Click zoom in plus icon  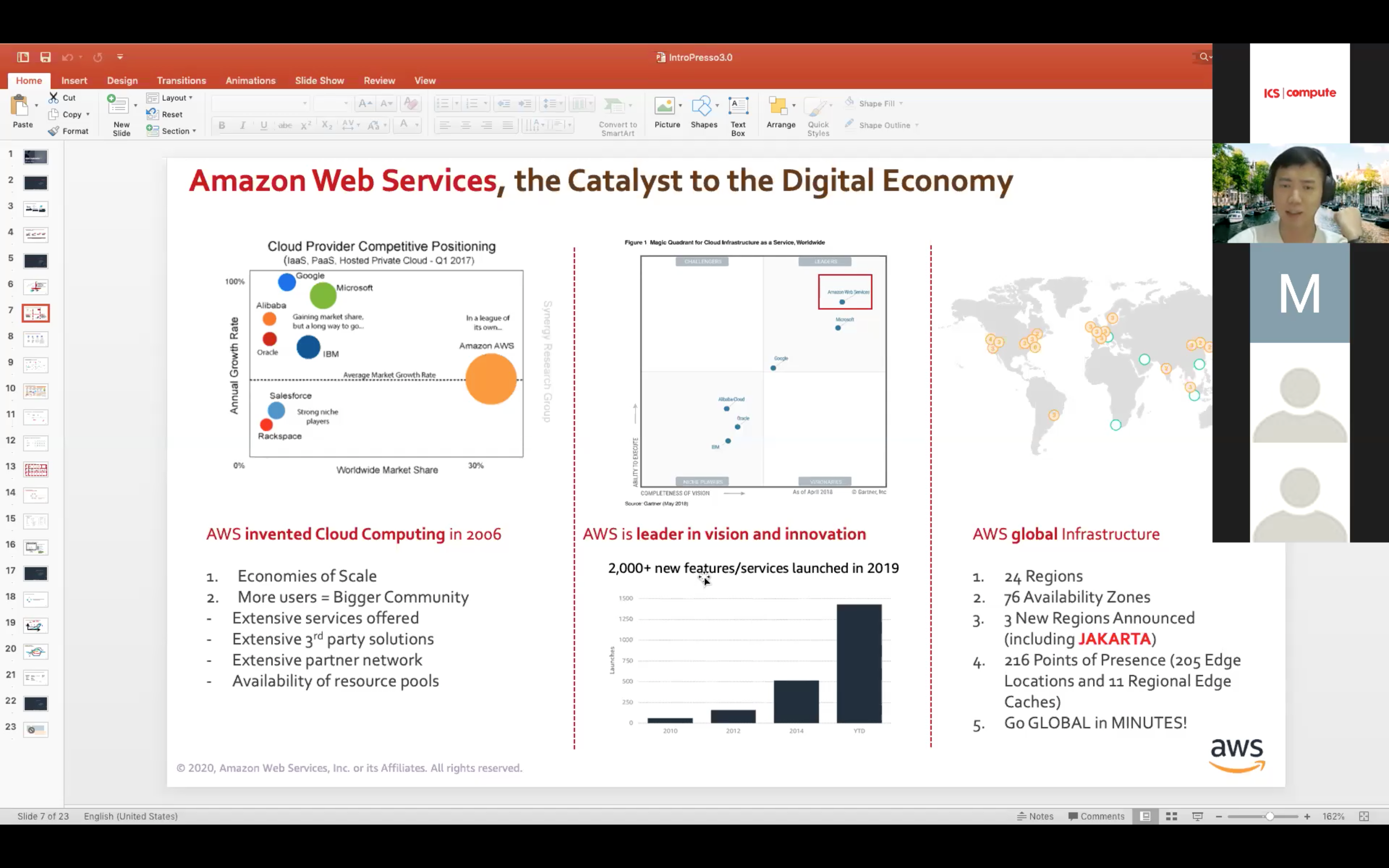point(1307,816)
